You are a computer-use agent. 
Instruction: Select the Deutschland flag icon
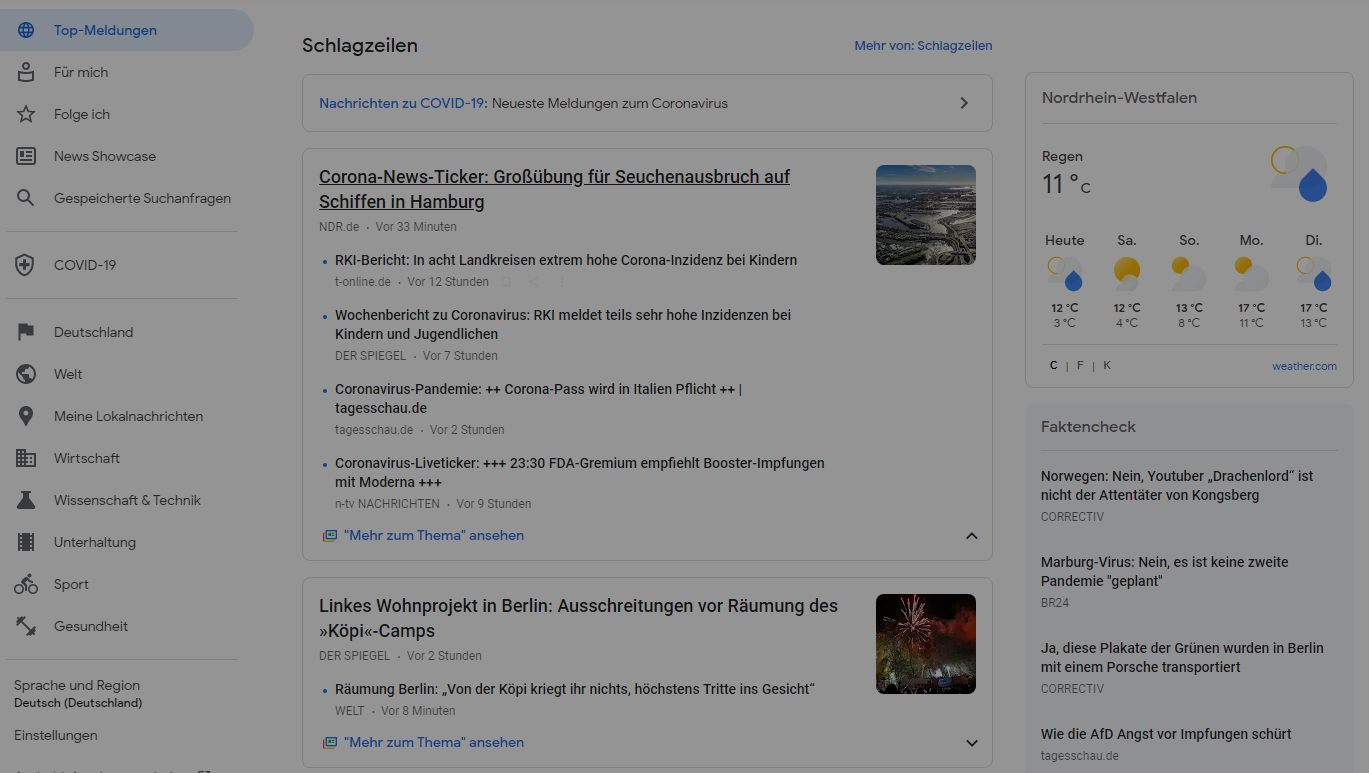point(26,332)
